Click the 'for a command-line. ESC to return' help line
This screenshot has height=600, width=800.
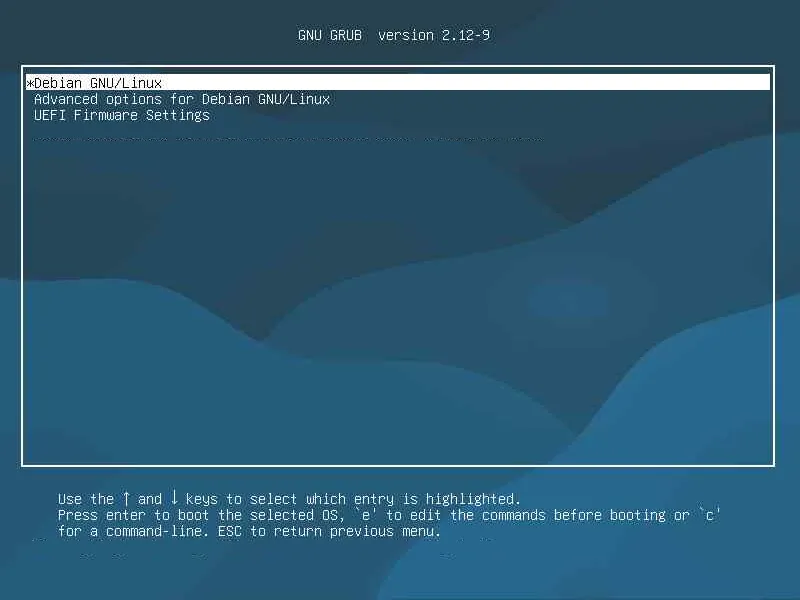click(249, 531)
